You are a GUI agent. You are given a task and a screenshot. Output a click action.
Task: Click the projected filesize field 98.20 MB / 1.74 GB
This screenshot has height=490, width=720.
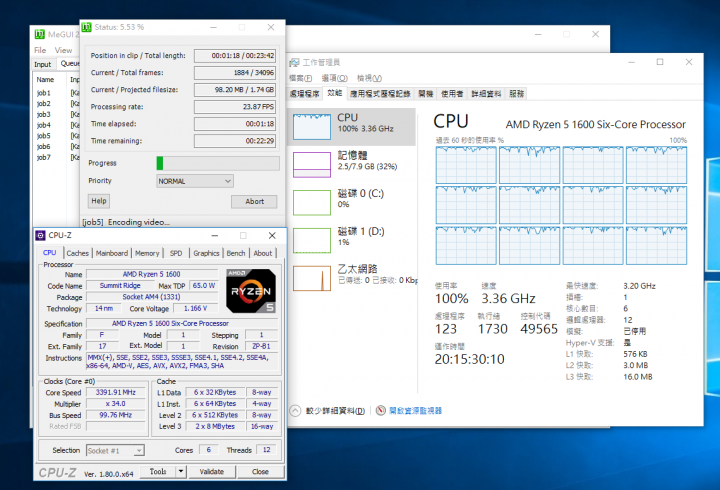(235, 90)
